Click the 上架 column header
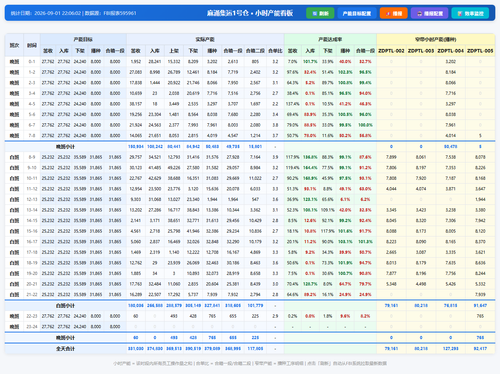Image resolution: width=500 pixels, height=374 pixels. pyautogui.click(x=174, y=51)
